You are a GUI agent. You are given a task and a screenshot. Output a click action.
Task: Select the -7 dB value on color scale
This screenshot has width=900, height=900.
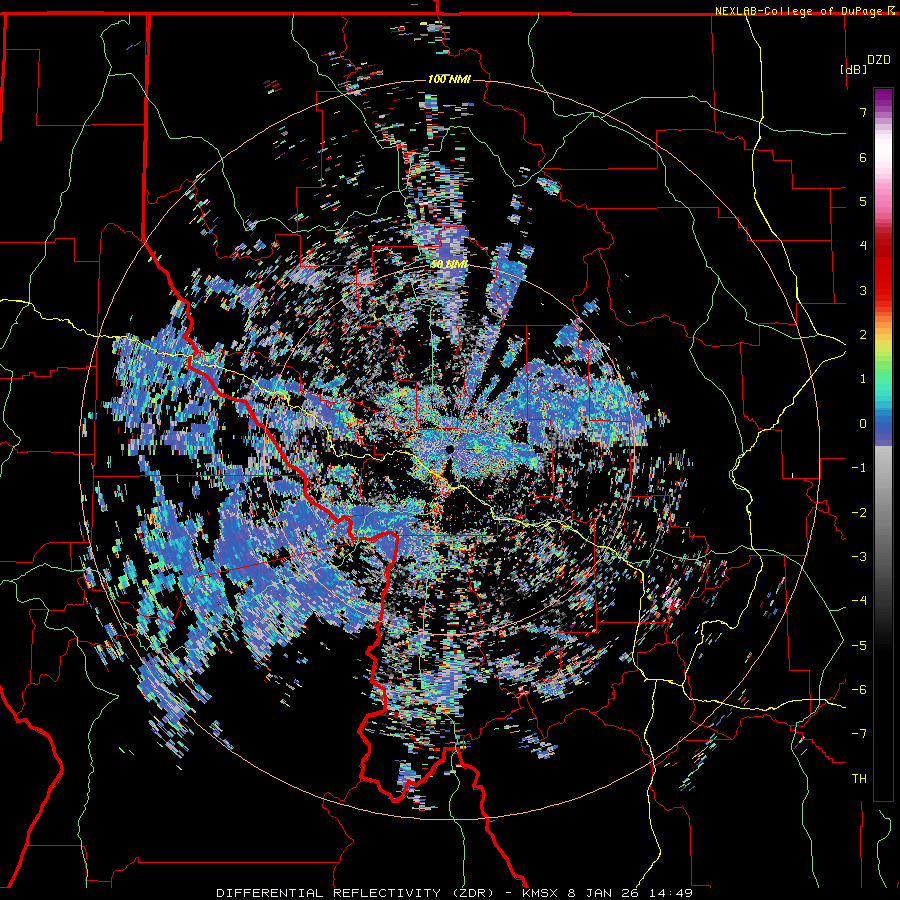tap(859, 734)
